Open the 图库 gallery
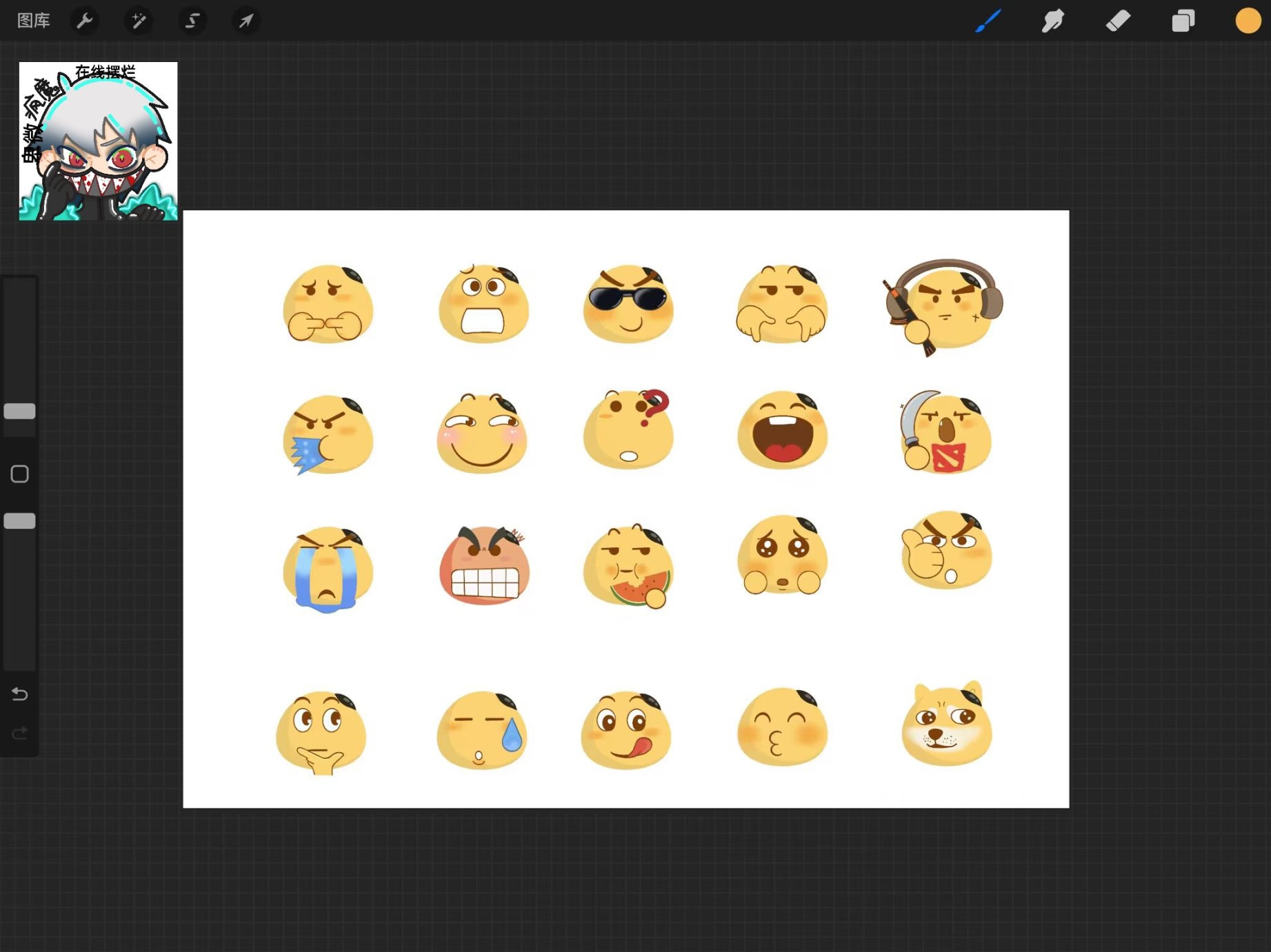Screen dimensions: 1271x952 tap(33, 21)
